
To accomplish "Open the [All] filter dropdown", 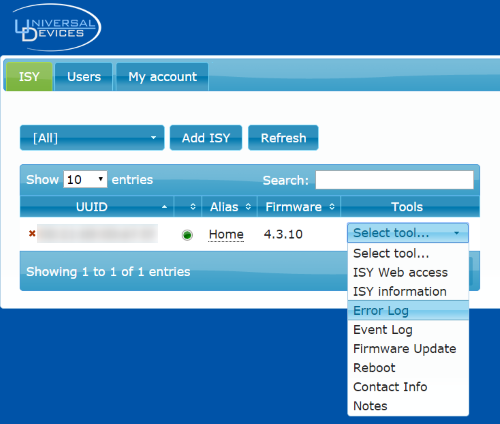I will point(92,138).
